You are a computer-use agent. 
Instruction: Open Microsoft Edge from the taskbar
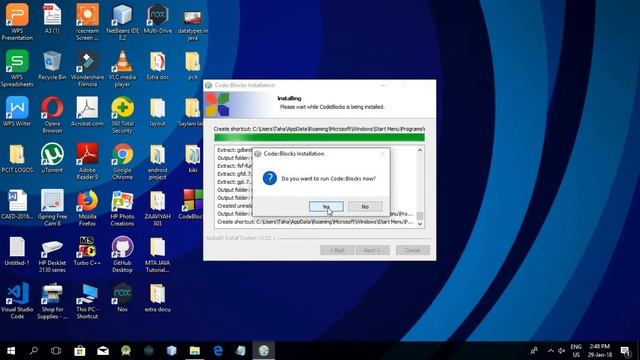tap(218, 351)
